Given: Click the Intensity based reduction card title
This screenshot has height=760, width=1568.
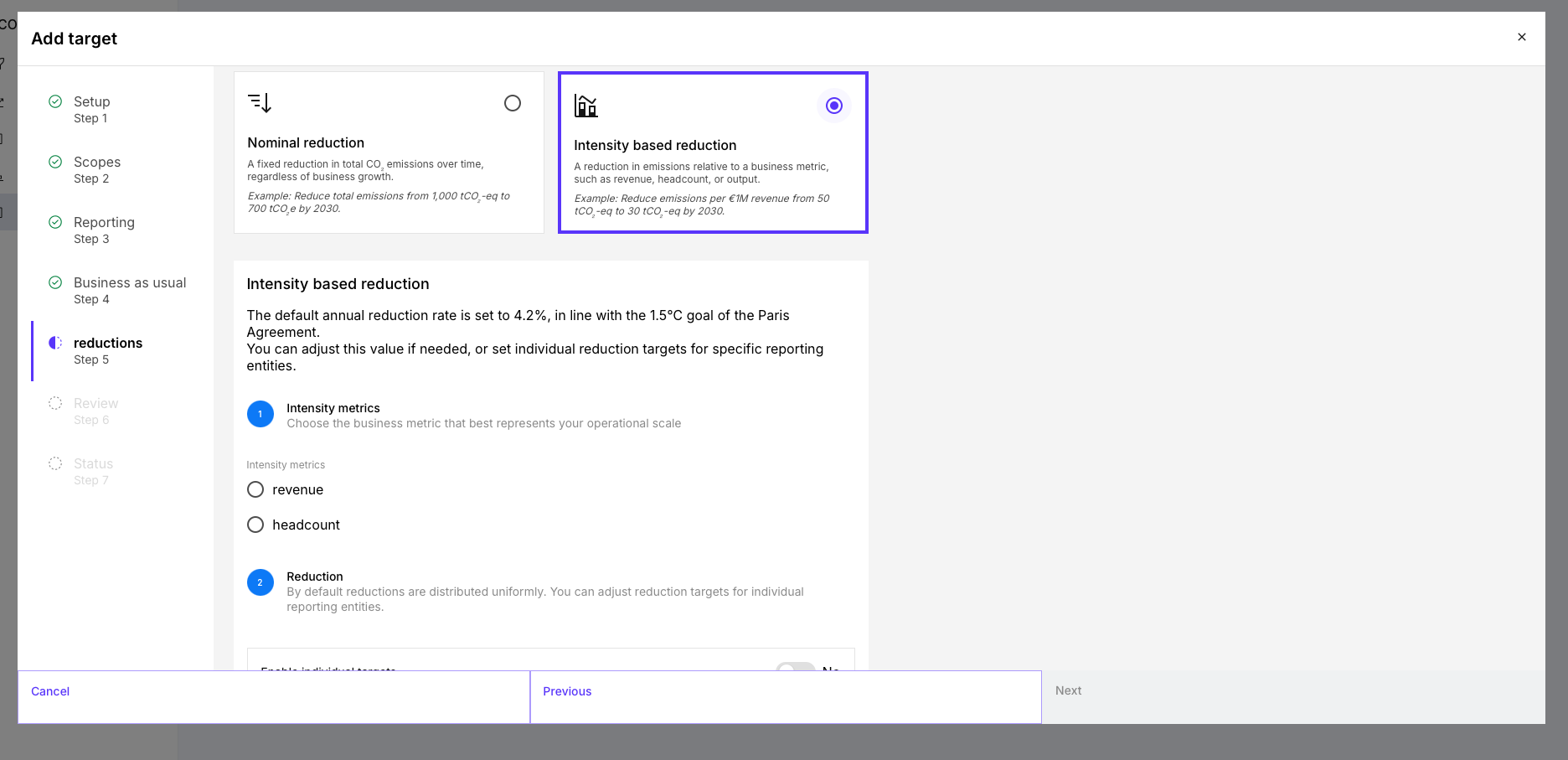Looking at the screenshot, I should (655, 145).
